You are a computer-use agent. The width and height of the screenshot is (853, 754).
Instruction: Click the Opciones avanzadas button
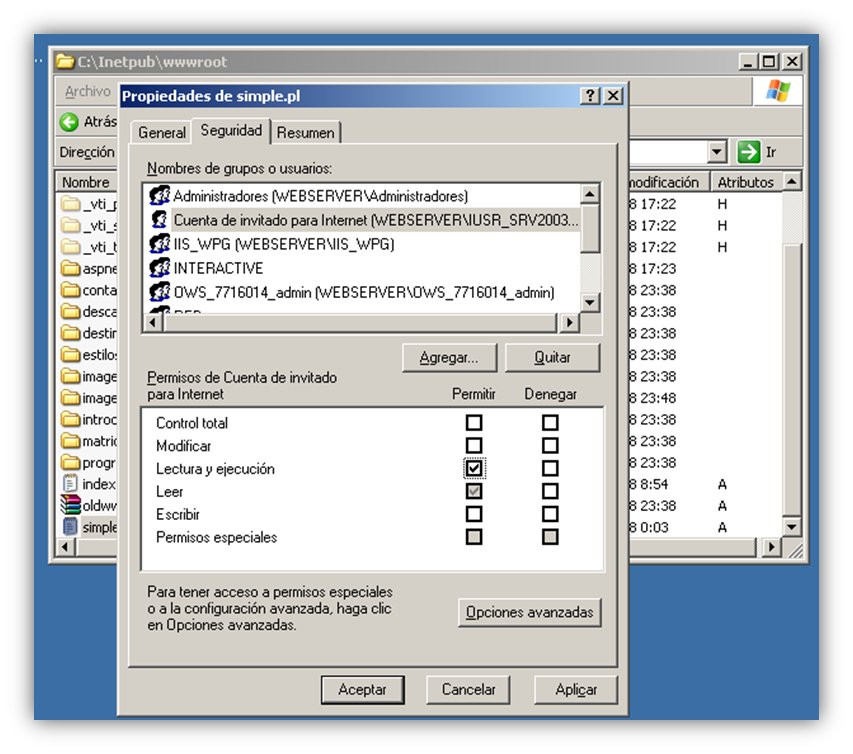[529, 613]
